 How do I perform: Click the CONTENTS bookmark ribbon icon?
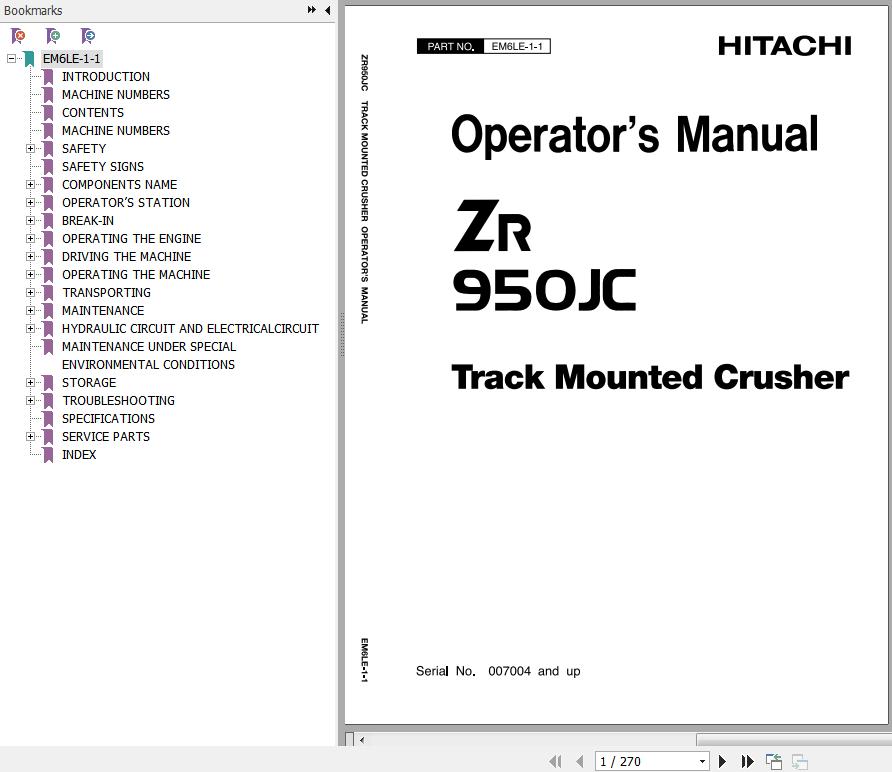(x=48, y=113)
